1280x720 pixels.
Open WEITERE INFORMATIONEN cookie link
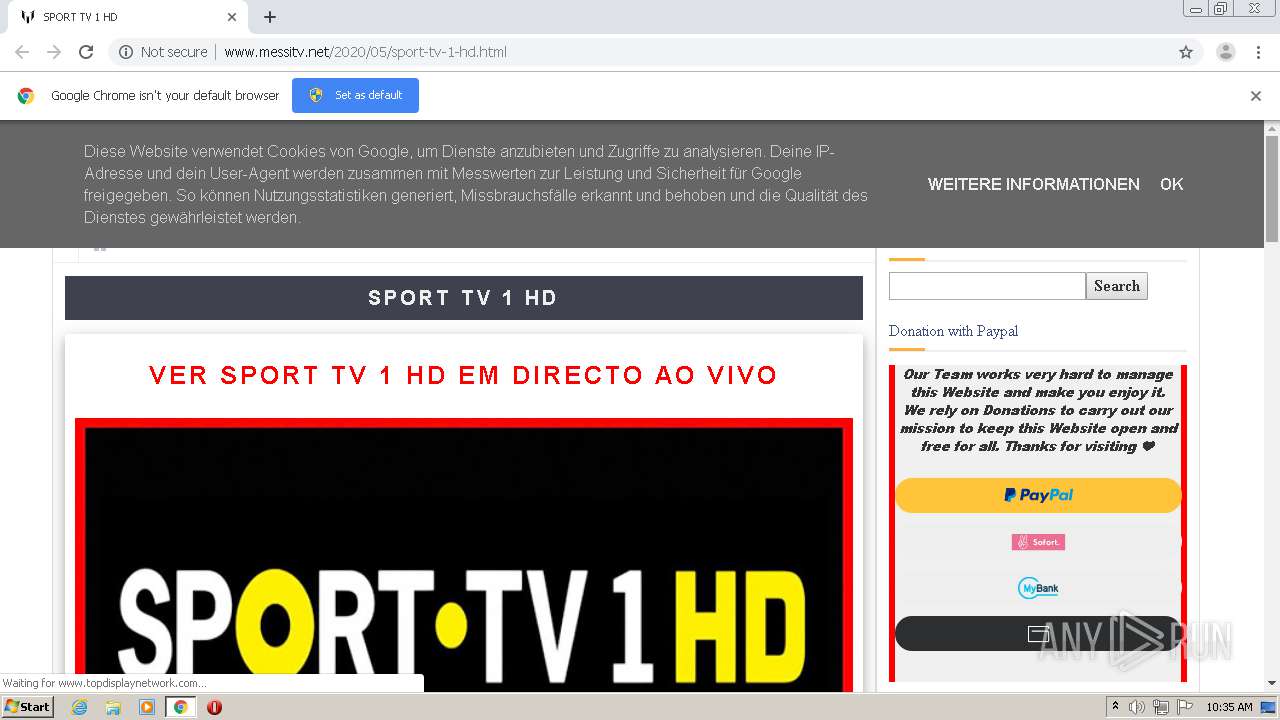coord(1034,184)
